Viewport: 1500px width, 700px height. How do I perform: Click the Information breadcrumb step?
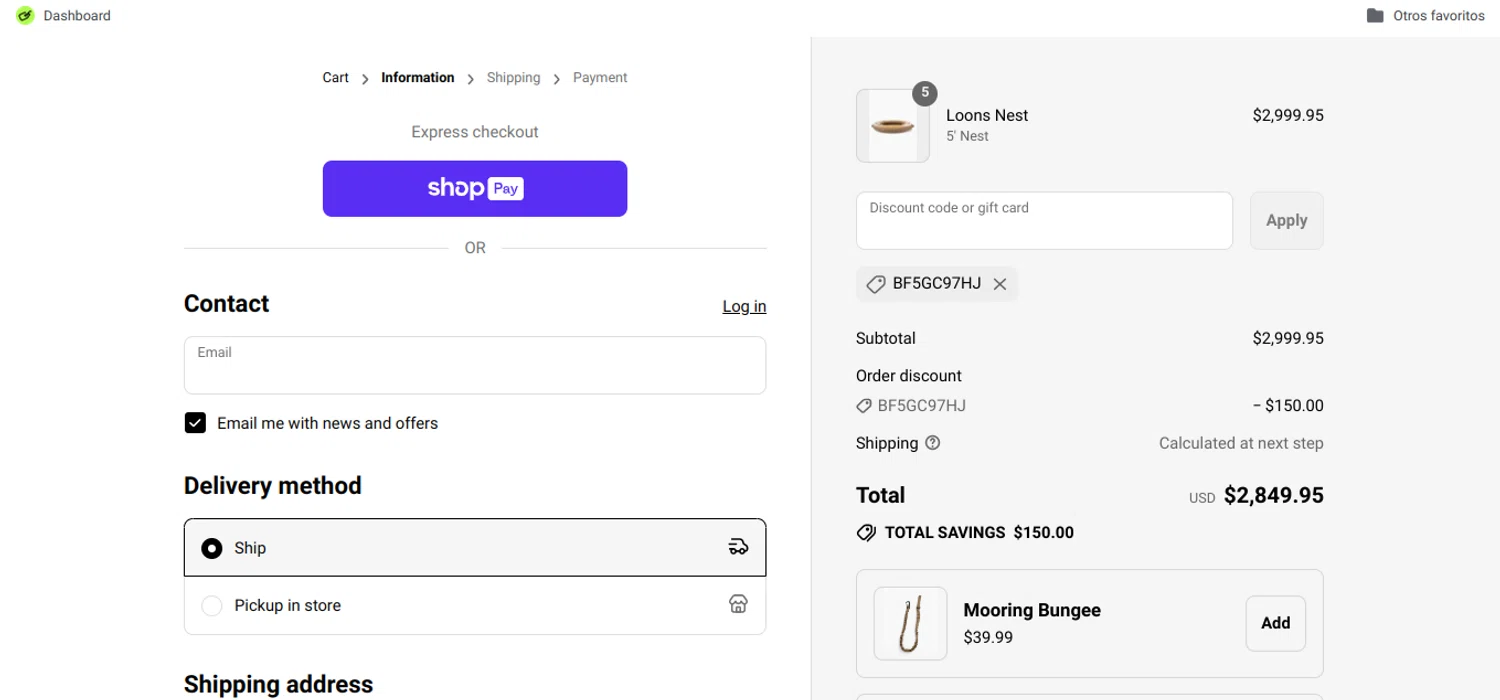417,77
